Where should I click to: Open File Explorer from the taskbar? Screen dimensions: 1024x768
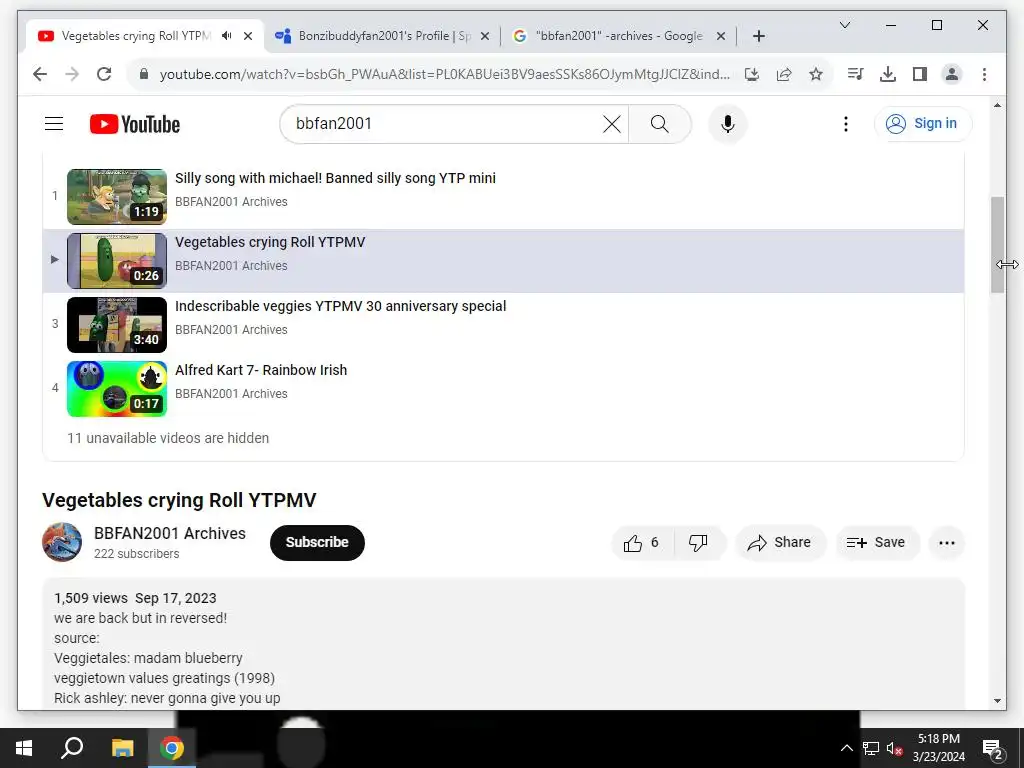tap(122, 748)
